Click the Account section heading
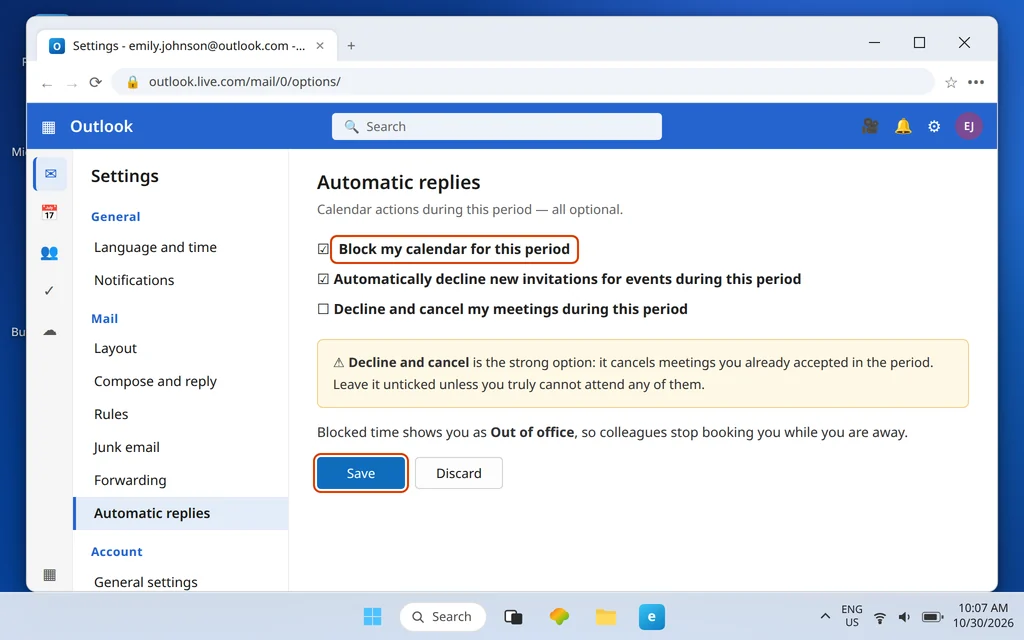This screenshot has height=640, width=1024. click(116, 552)
